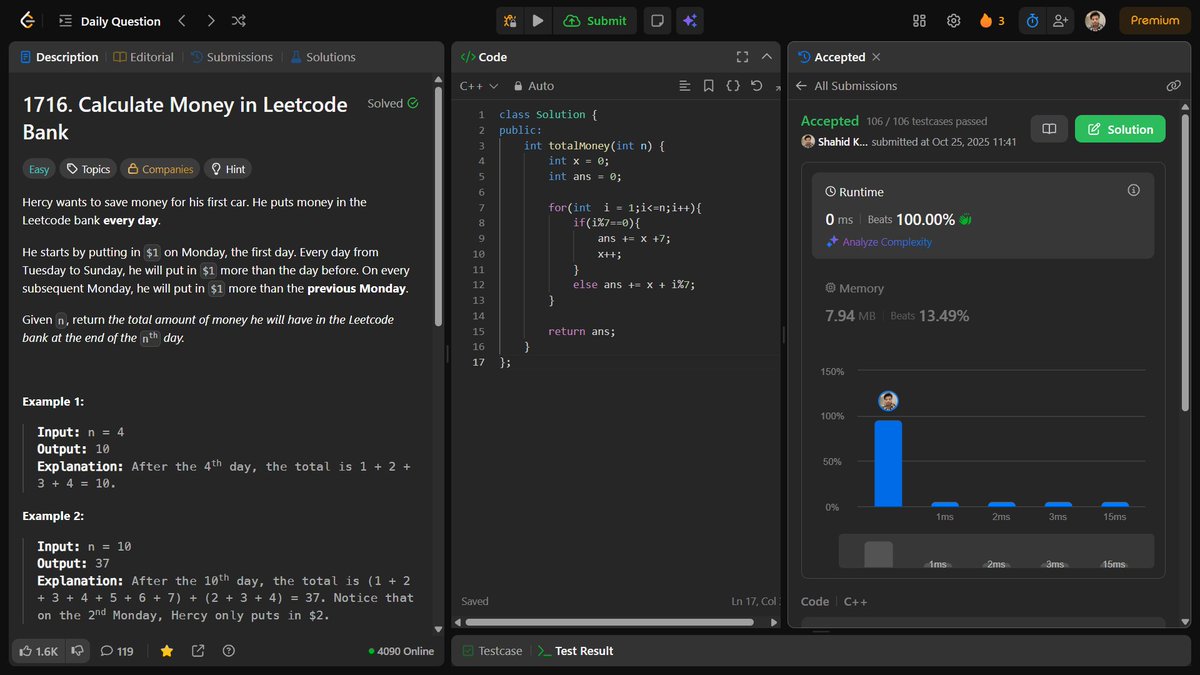Open the Test Result tab
The image size is (1200, 675).
click(x=575, y=651)
